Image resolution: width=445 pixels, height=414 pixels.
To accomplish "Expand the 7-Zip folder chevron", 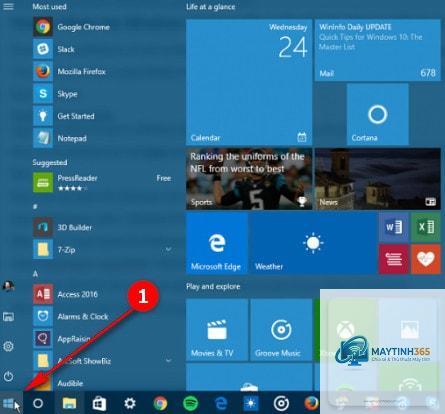I will (x=169, y=249).
